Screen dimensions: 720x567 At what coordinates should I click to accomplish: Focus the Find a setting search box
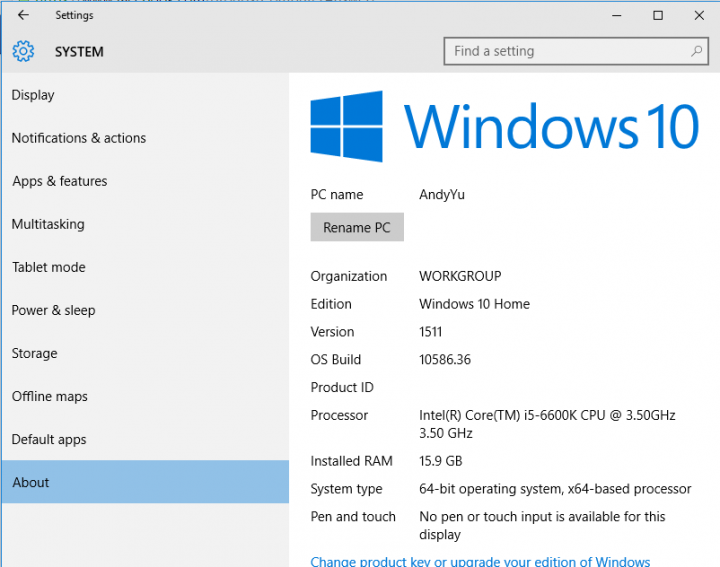click(x=576, y=51)
